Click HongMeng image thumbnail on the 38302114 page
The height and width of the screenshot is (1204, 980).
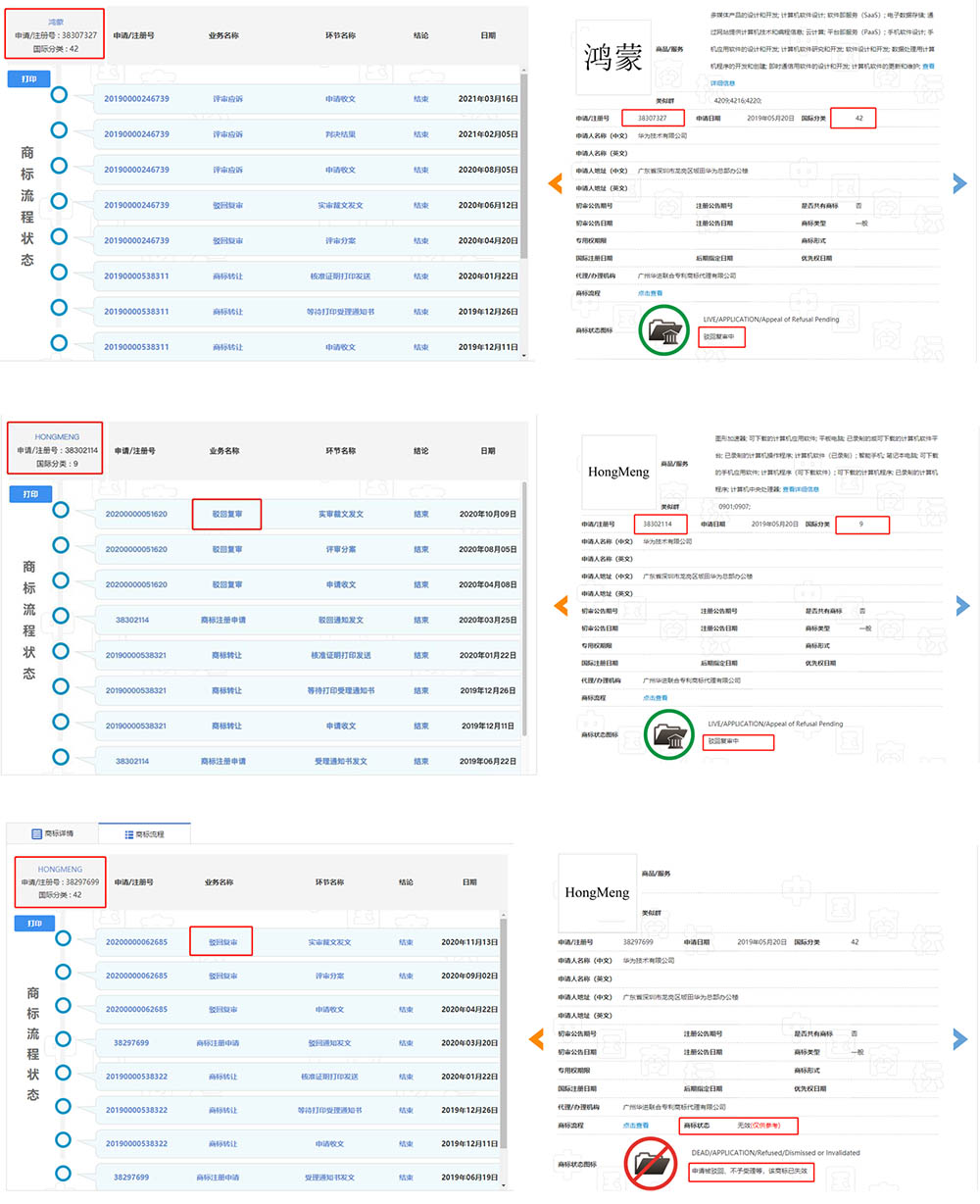tap(618, 473)
